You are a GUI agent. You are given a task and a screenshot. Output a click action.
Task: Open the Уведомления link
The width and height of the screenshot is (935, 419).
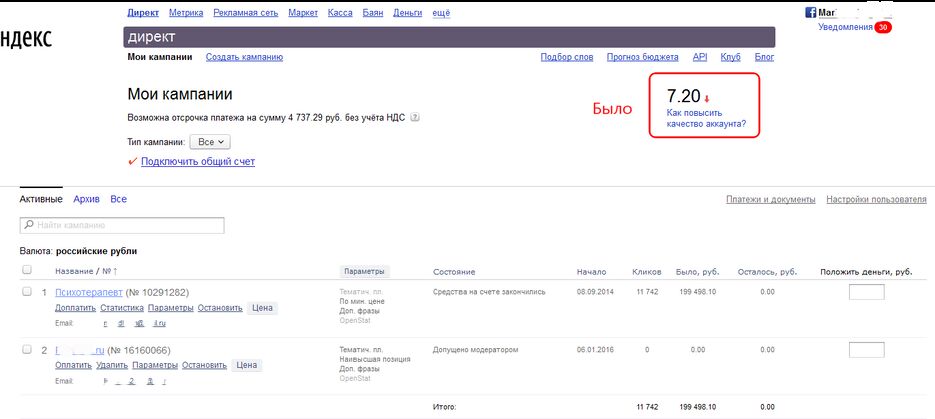coord(846,27)
